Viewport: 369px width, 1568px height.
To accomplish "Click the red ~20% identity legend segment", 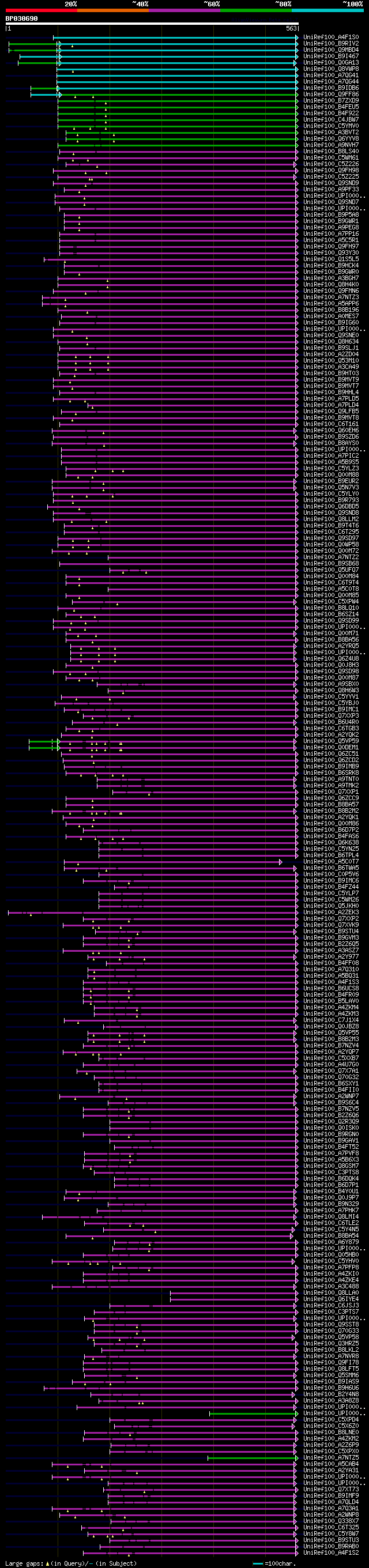I will [42, 10].
